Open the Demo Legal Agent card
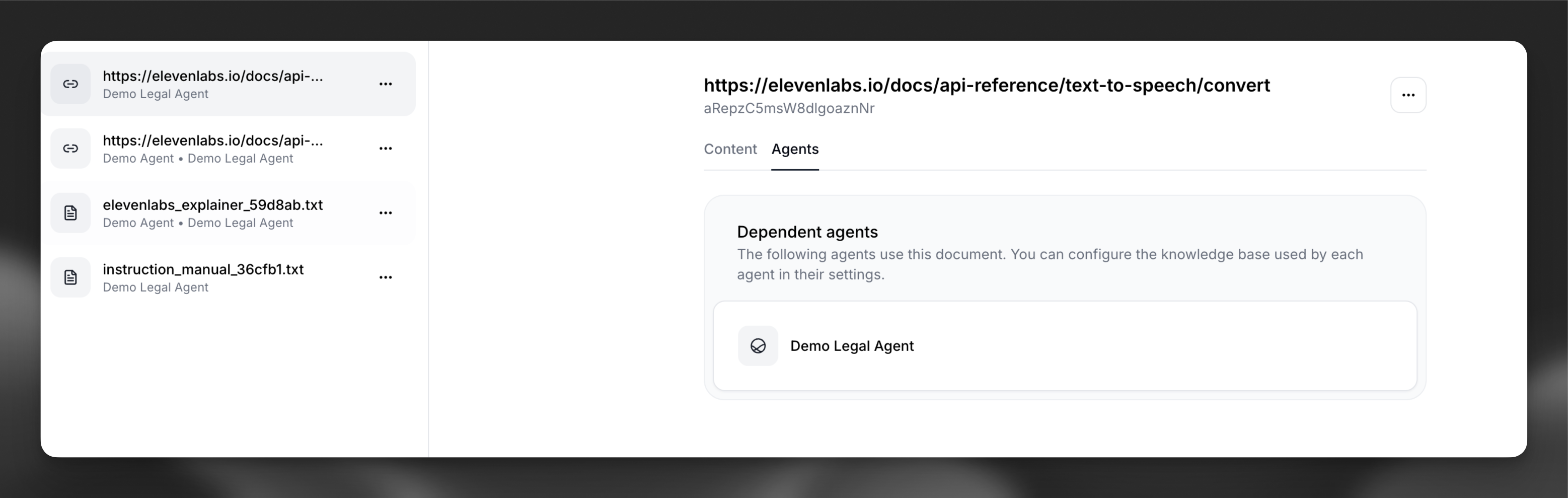1568x498 pixels. 1065,346
